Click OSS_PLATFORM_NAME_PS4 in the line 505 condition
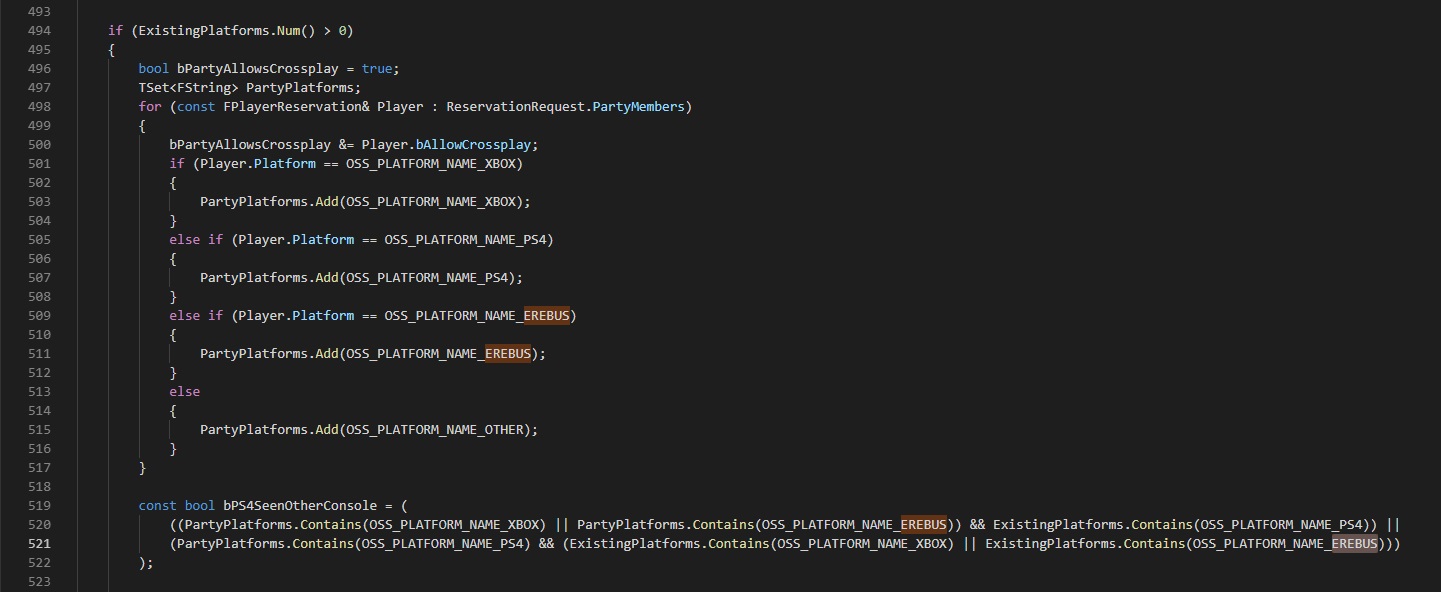Screen dimensions: 1441x592 pos(468,239)
